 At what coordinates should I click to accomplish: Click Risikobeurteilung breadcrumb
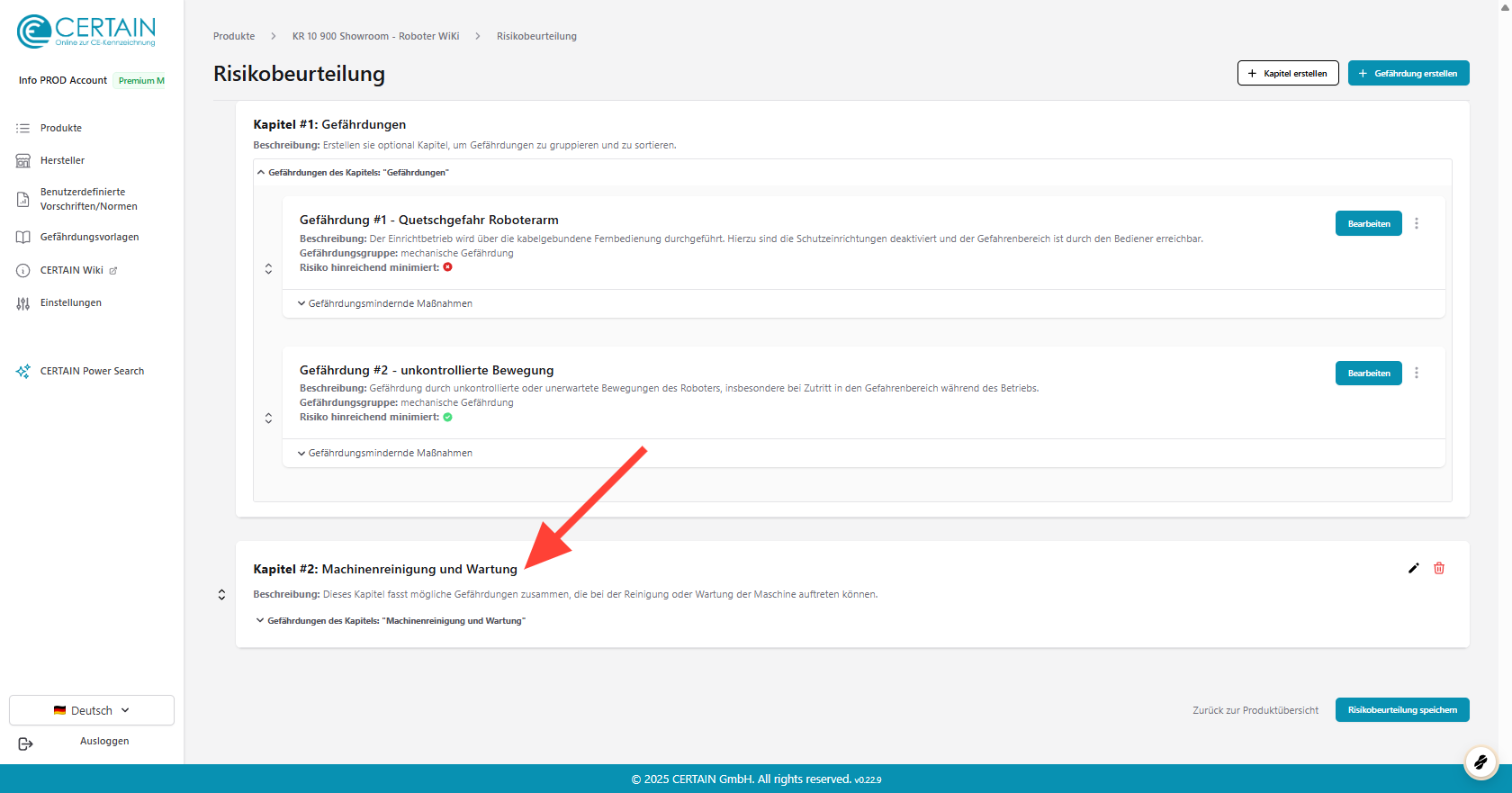(536, 36)
